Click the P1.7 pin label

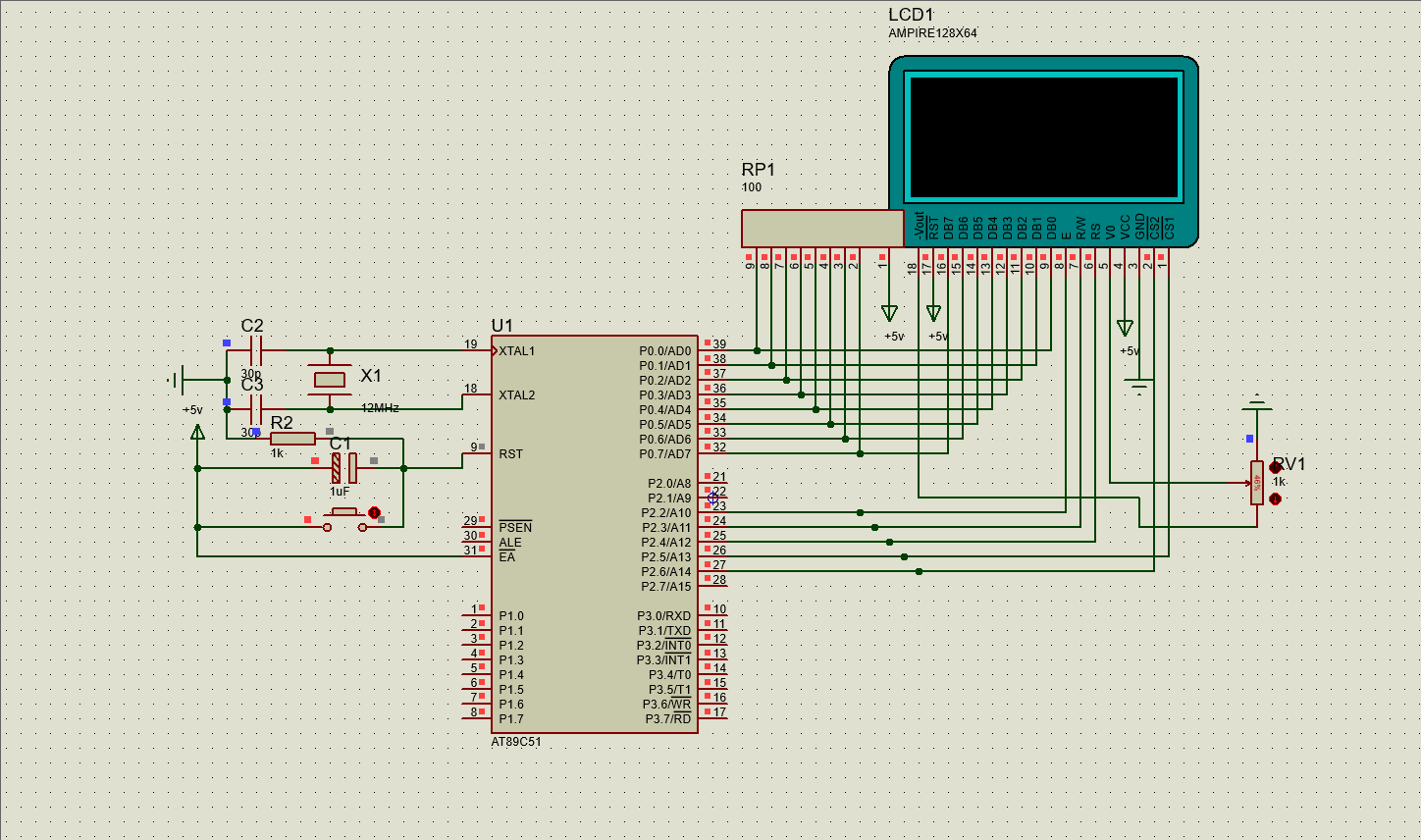coord(511,719)
